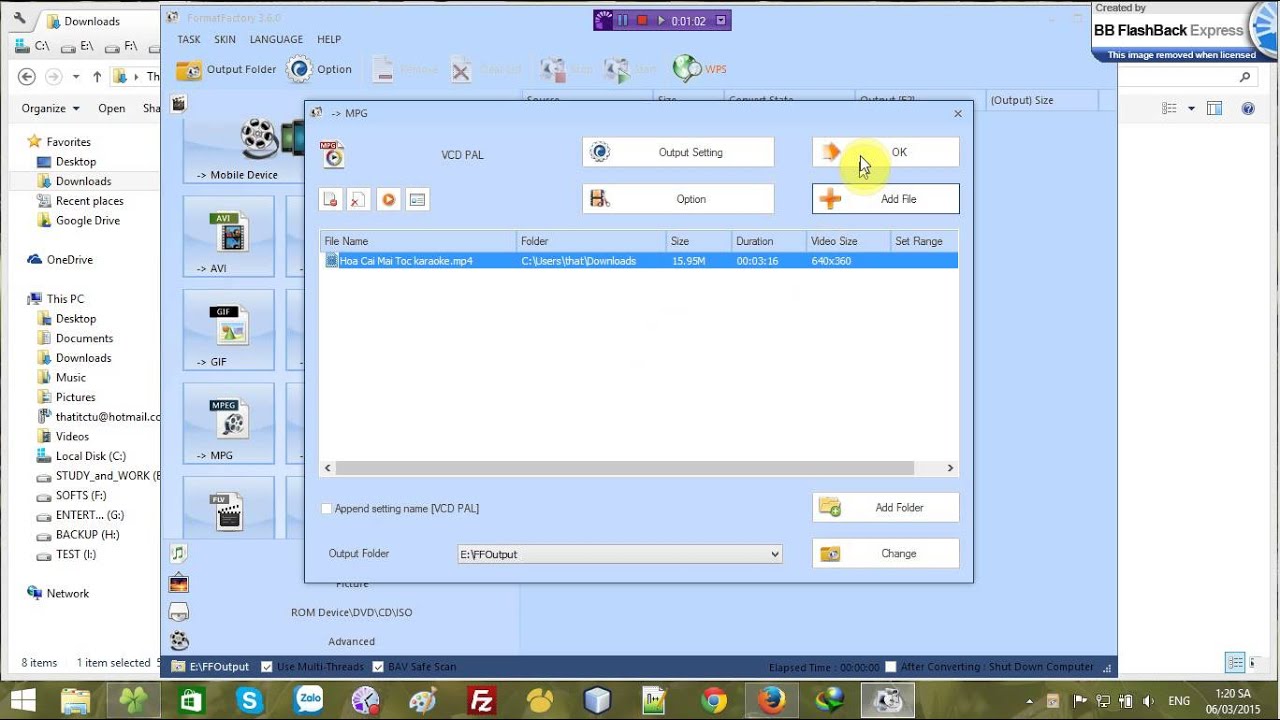The image size is (1280, 720).
Task: Open Firefox from the taskbar
Action: click(771, 699)
